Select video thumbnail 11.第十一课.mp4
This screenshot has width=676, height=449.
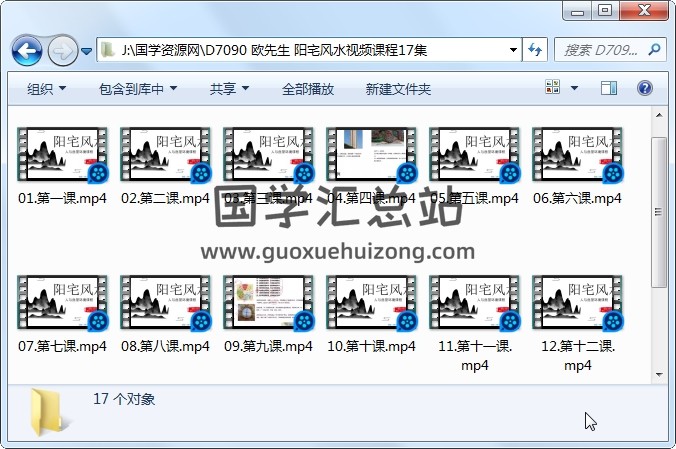click(475, 303)
